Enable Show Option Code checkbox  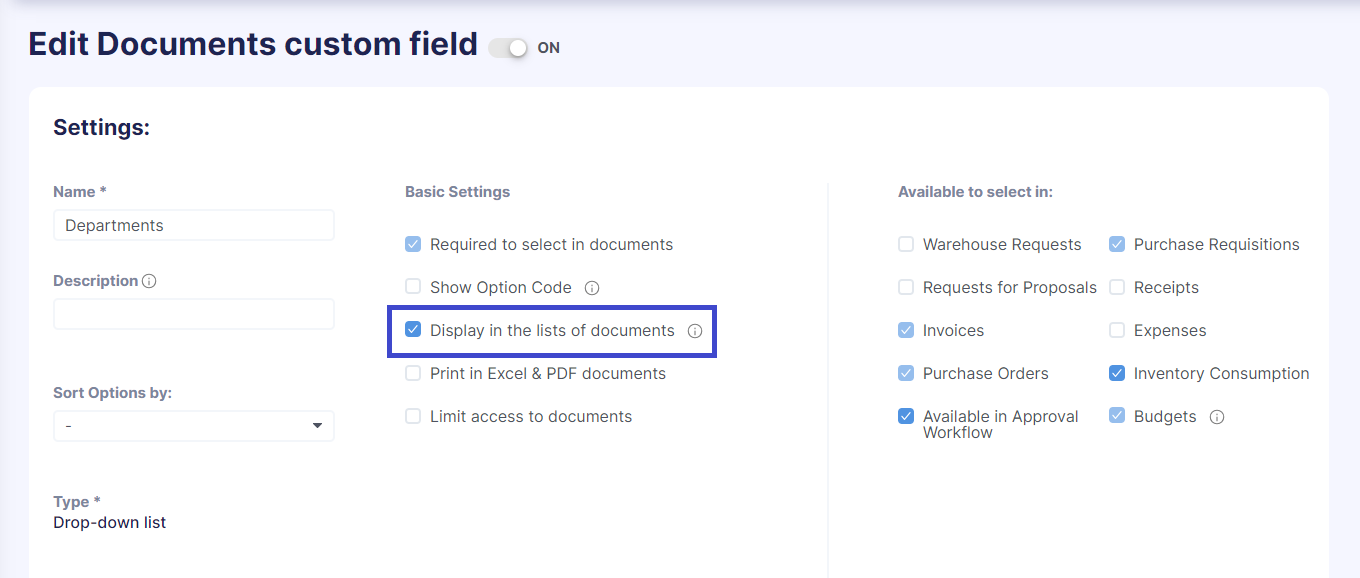click(x=413, y=287)
